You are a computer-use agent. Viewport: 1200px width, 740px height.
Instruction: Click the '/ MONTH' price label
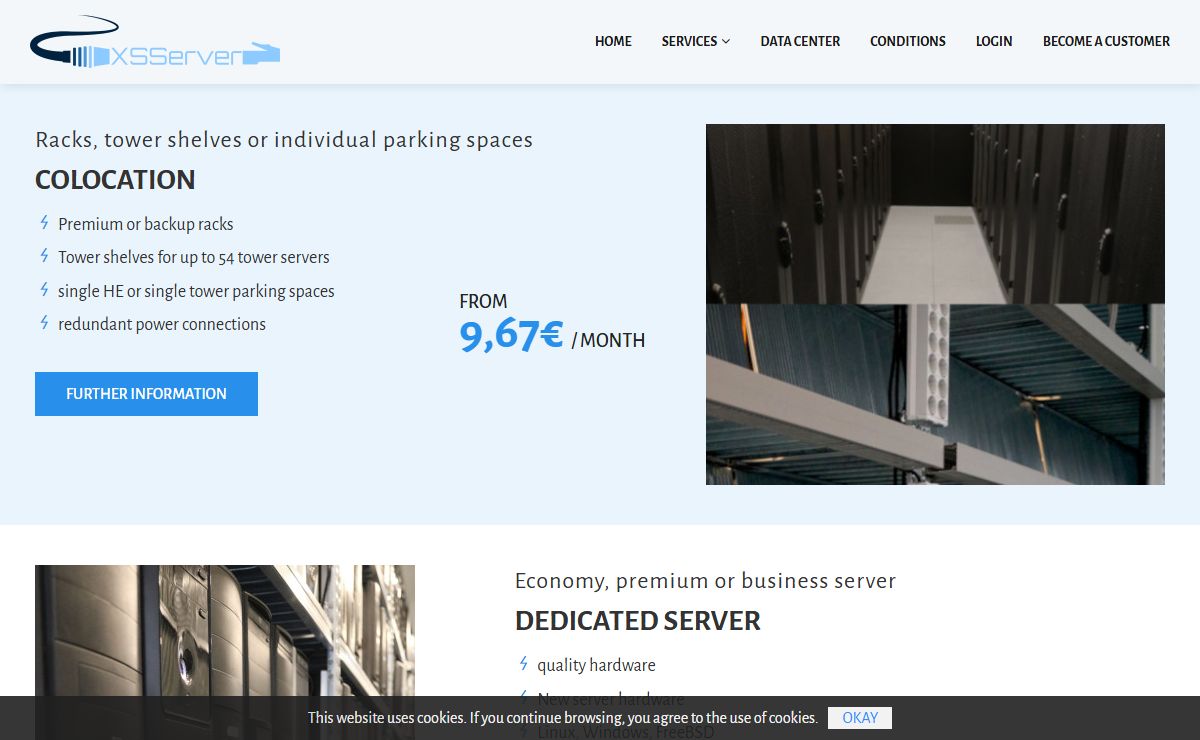tap(608, 340)
